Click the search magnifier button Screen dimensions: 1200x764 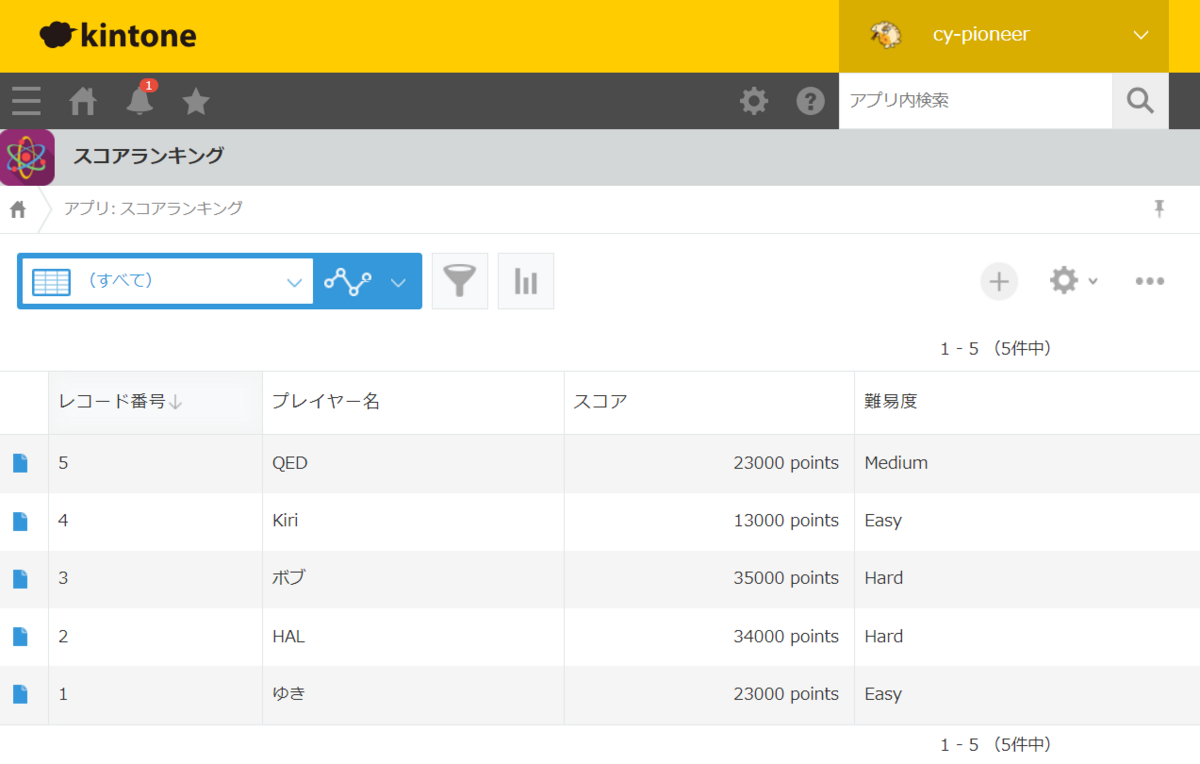(1140, 101)
